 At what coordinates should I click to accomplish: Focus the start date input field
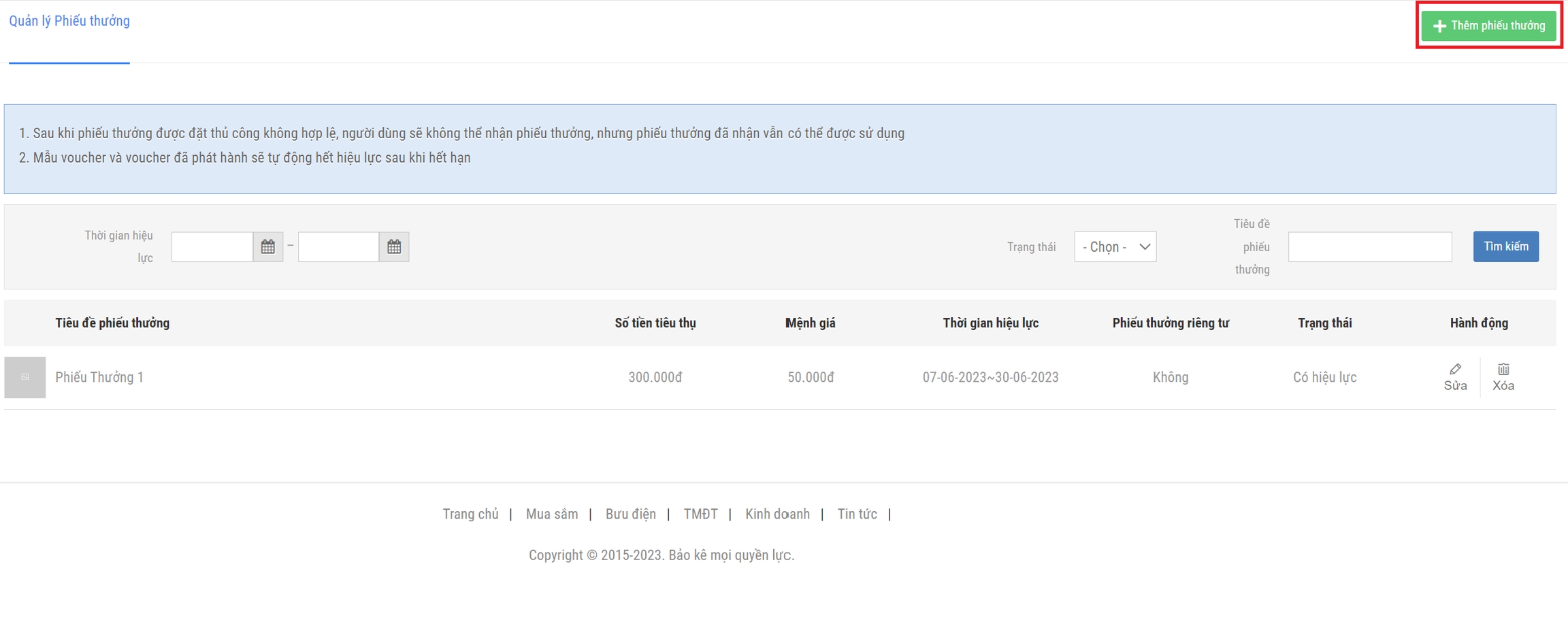coord(212,246)
